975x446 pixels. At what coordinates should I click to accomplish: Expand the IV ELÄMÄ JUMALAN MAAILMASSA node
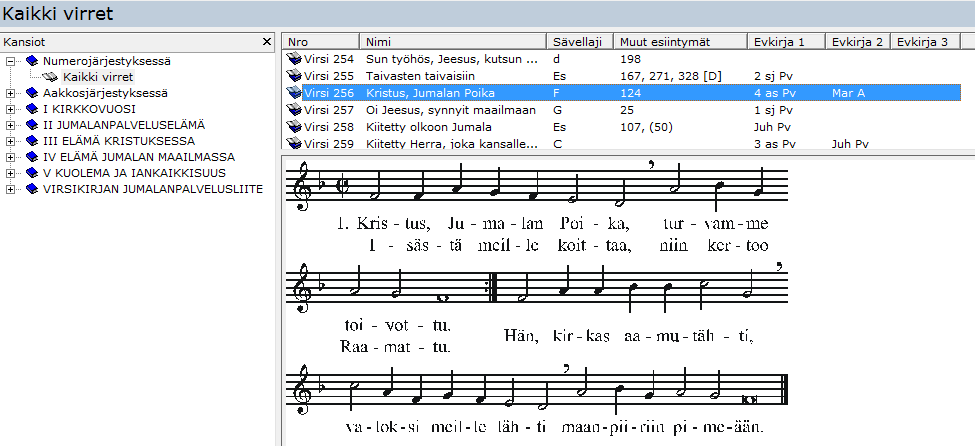(x=11, y=157)
